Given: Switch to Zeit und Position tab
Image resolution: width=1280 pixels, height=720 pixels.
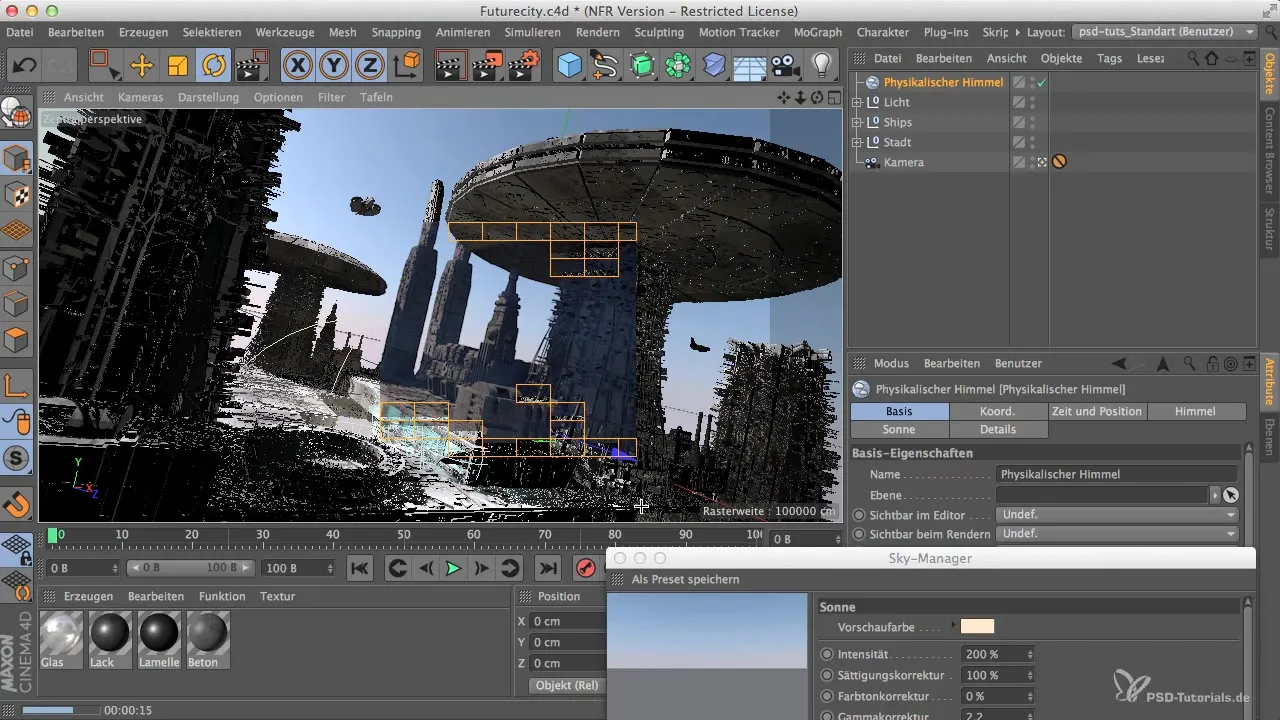Looking at the screenshot, I should coord(1097,411).
